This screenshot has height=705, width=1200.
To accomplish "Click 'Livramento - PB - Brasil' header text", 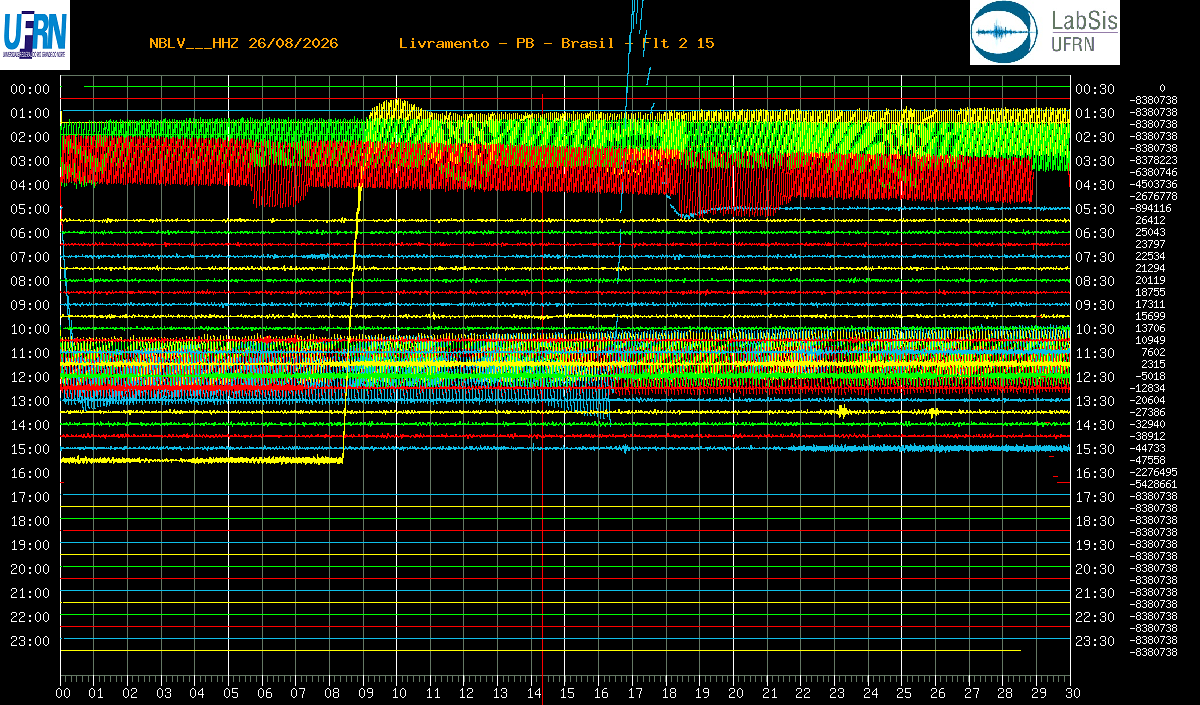I will pos(506,43).
